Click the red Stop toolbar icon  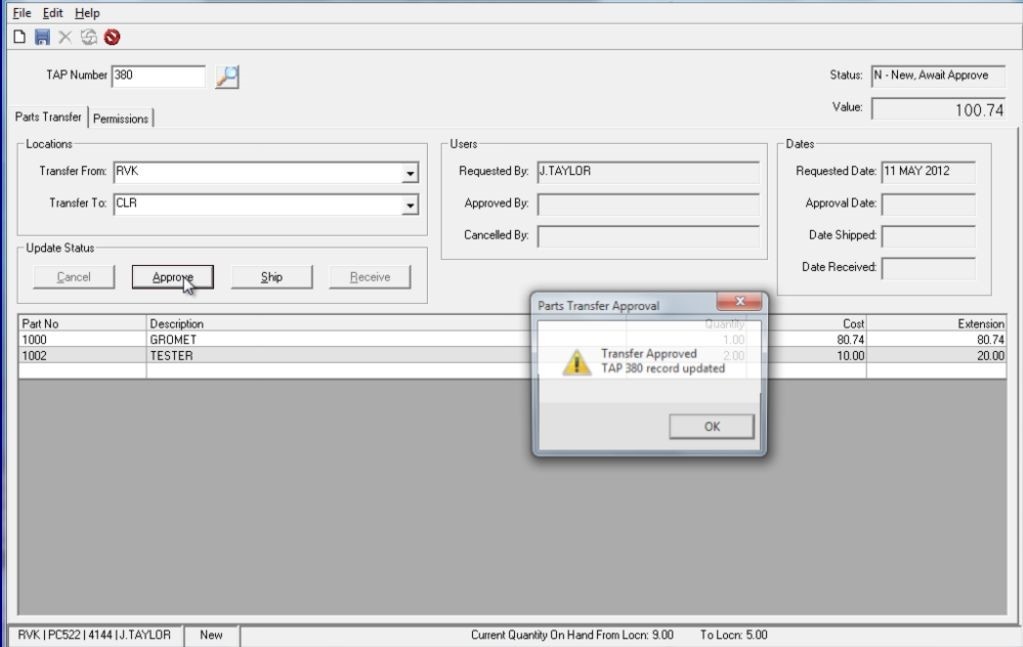112,37
